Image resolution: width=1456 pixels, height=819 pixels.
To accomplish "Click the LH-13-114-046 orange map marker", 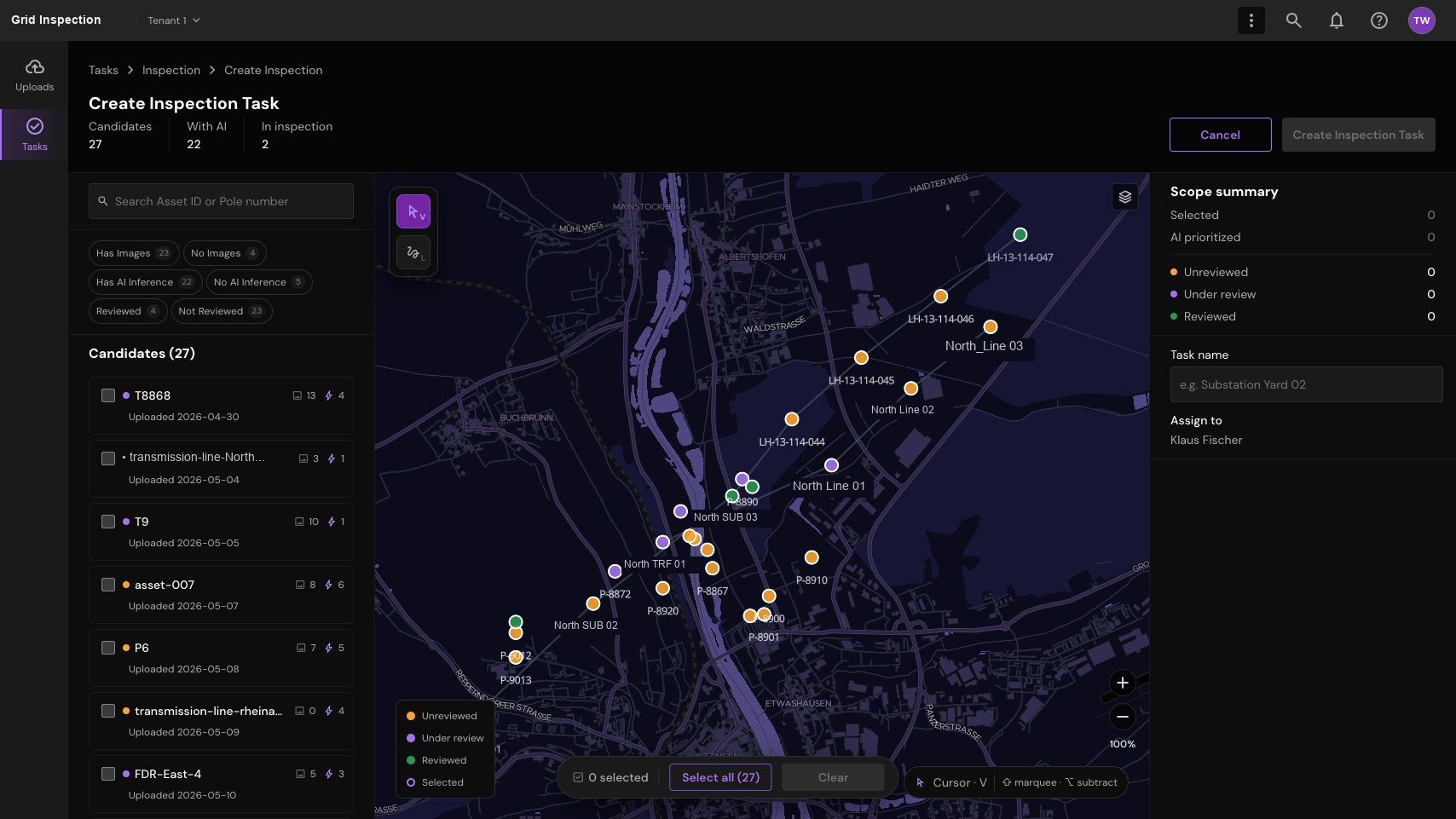I will click(941, 296).
